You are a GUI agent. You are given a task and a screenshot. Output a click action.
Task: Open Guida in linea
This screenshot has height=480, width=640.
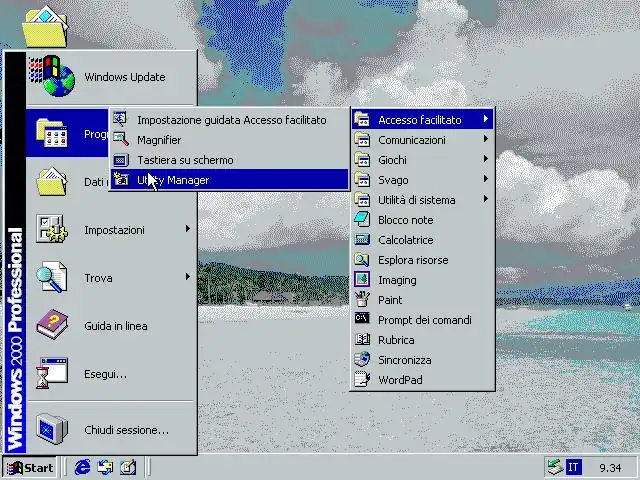click(111, 326)
